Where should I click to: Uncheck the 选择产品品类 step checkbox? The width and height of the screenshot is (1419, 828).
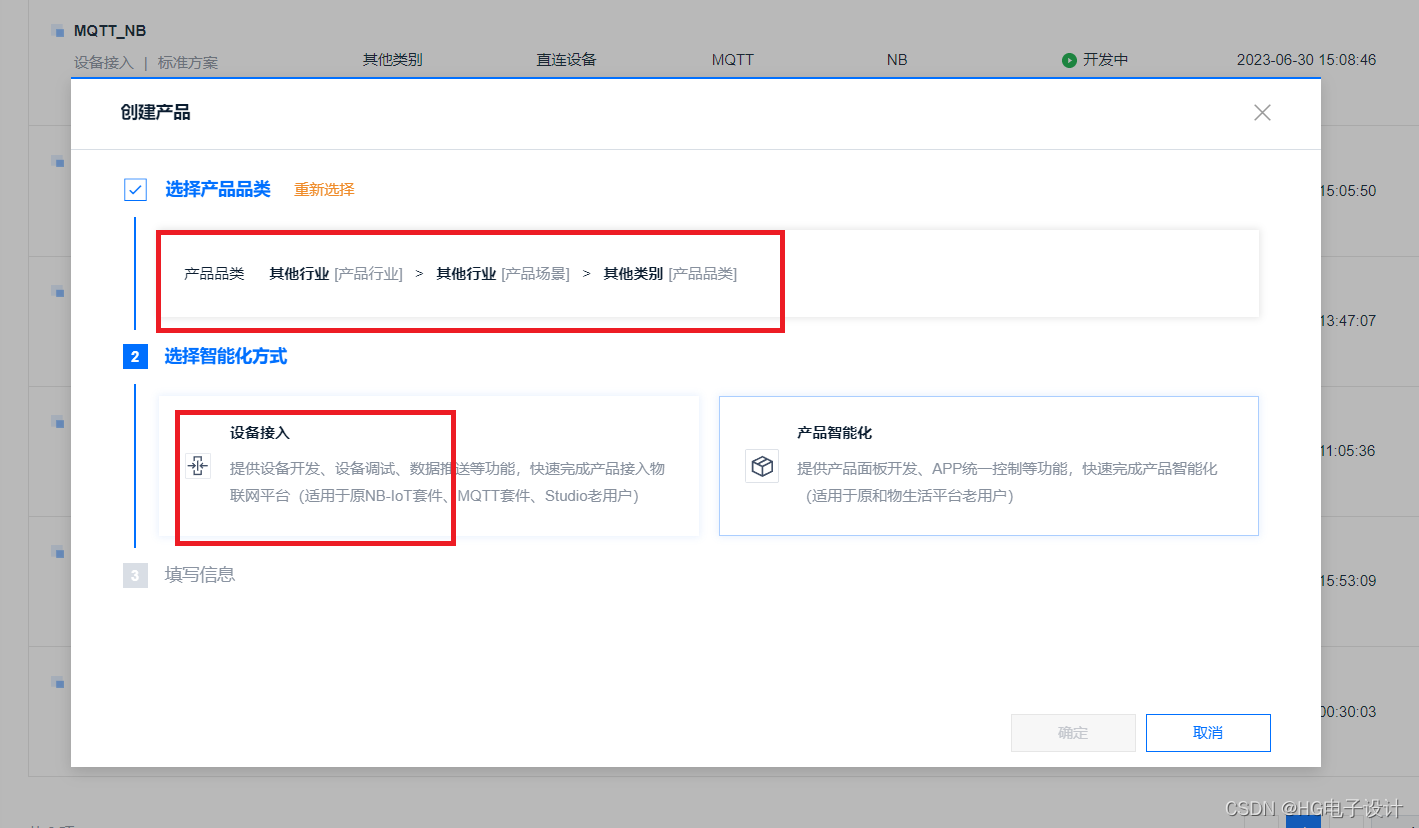point(135,189)
